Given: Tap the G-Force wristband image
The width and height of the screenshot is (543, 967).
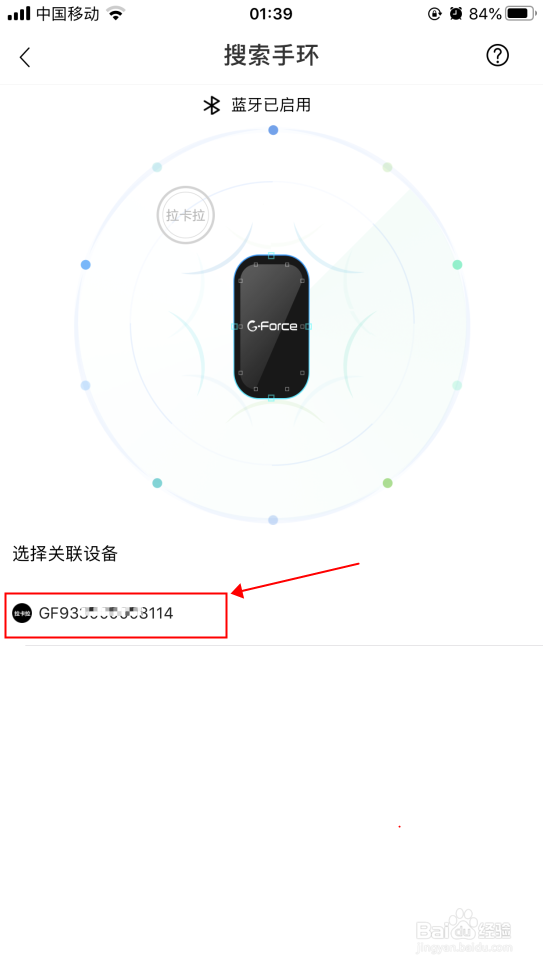Looking at the screenshot, I should (x=272, y=326).
